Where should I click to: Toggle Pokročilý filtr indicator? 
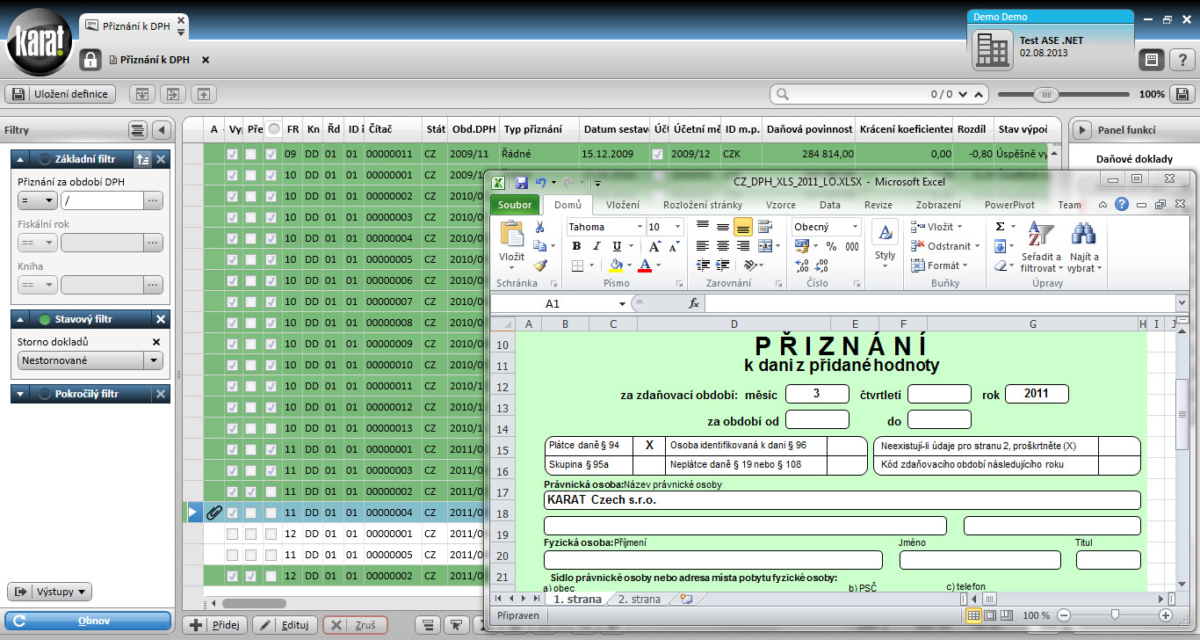45,394
